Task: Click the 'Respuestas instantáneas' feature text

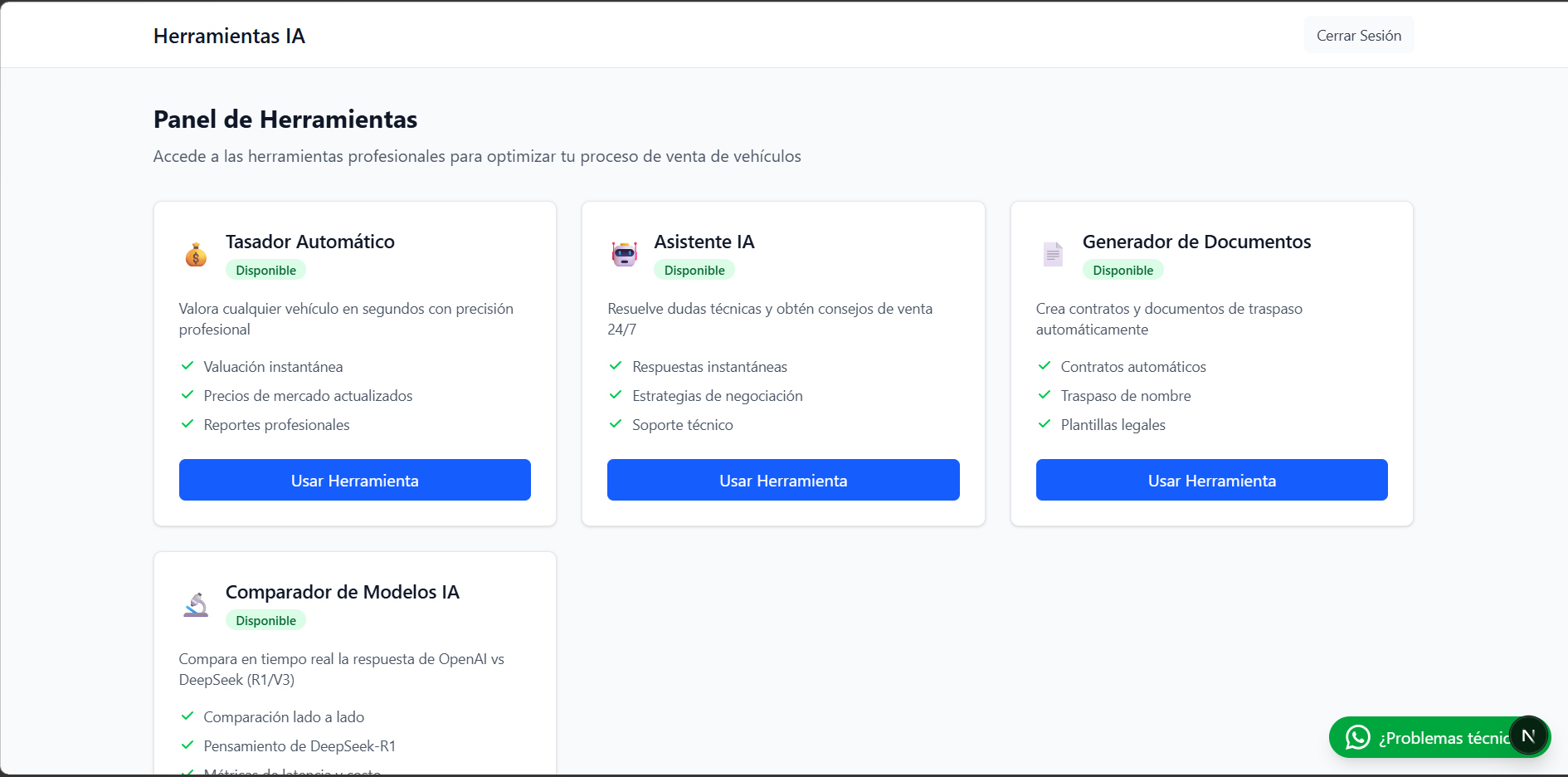Action: tap(709, 367)
